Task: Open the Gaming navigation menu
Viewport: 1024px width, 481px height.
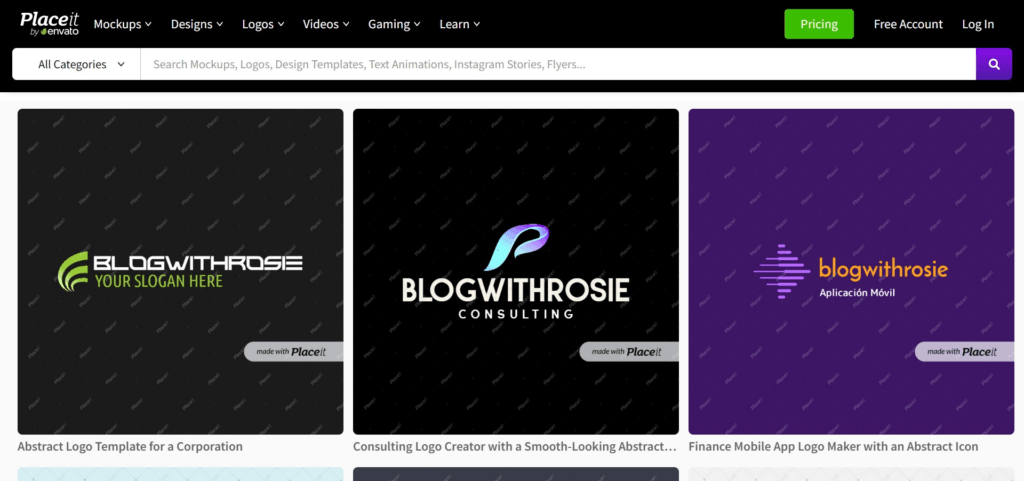Action: pos(394,24)
